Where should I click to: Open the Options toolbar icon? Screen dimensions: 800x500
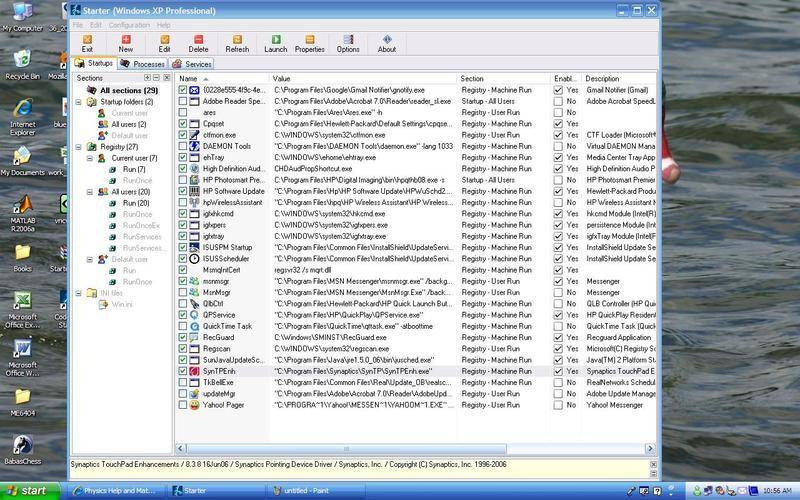click(348, 42)
